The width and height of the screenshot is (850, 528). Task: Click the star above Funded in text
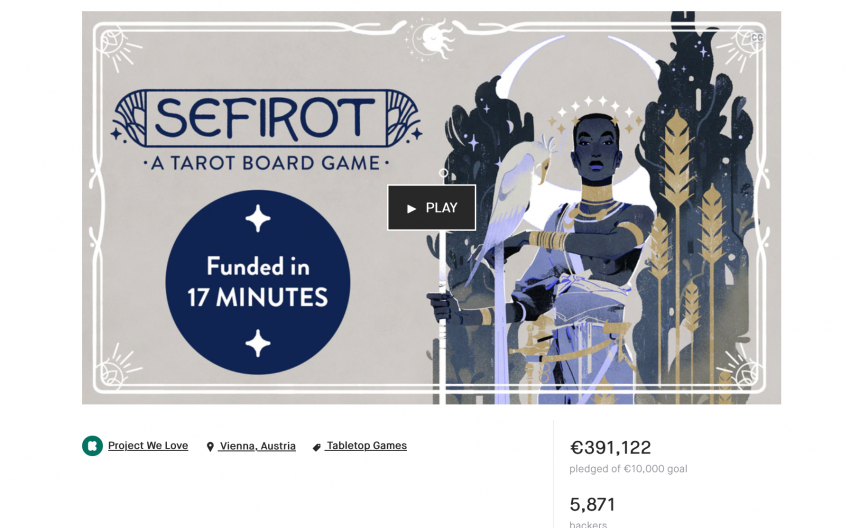coord(258,219)
